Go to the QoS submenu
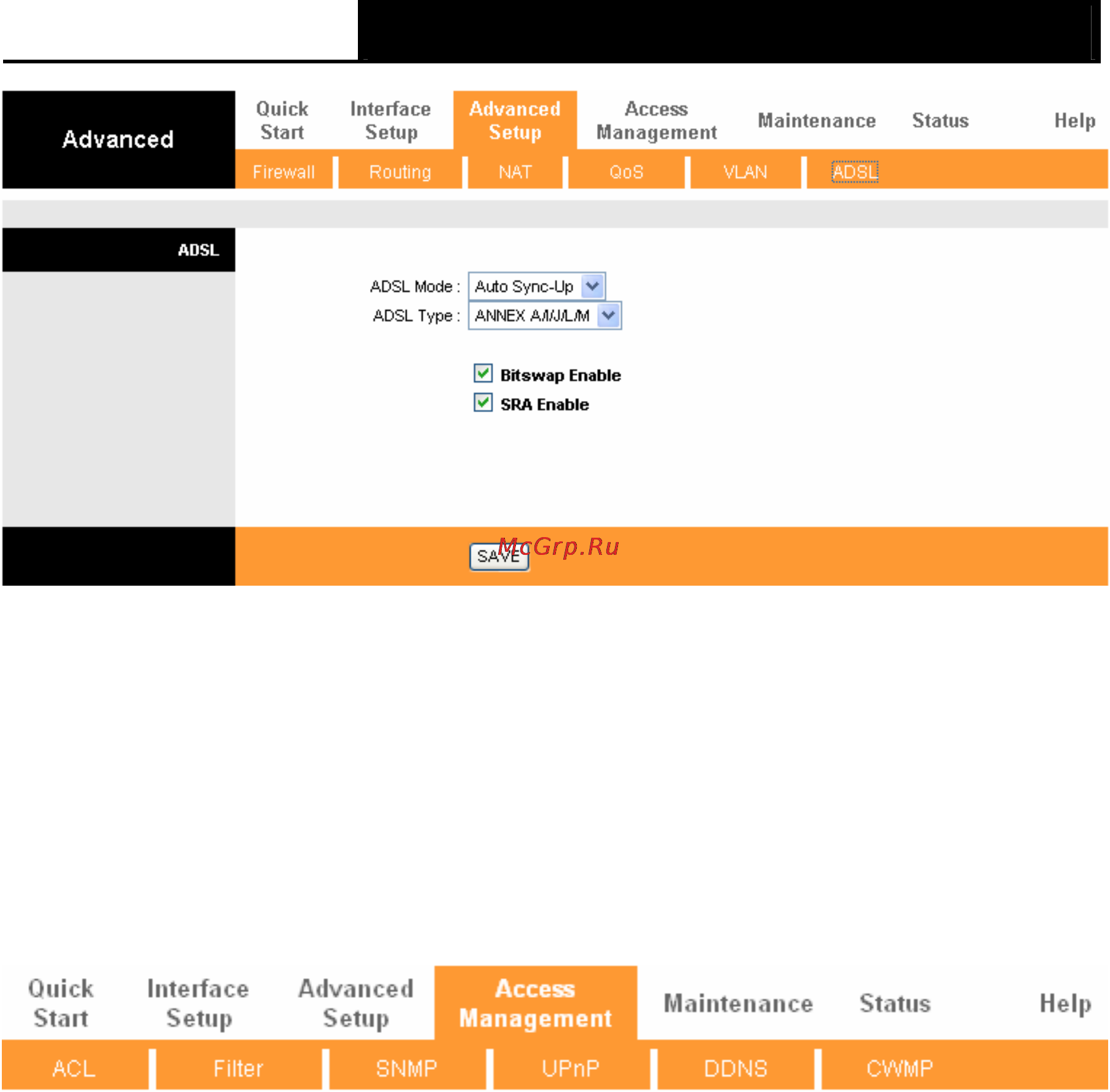Screen dimensions: 1110x1092 (x=627, y=172)
